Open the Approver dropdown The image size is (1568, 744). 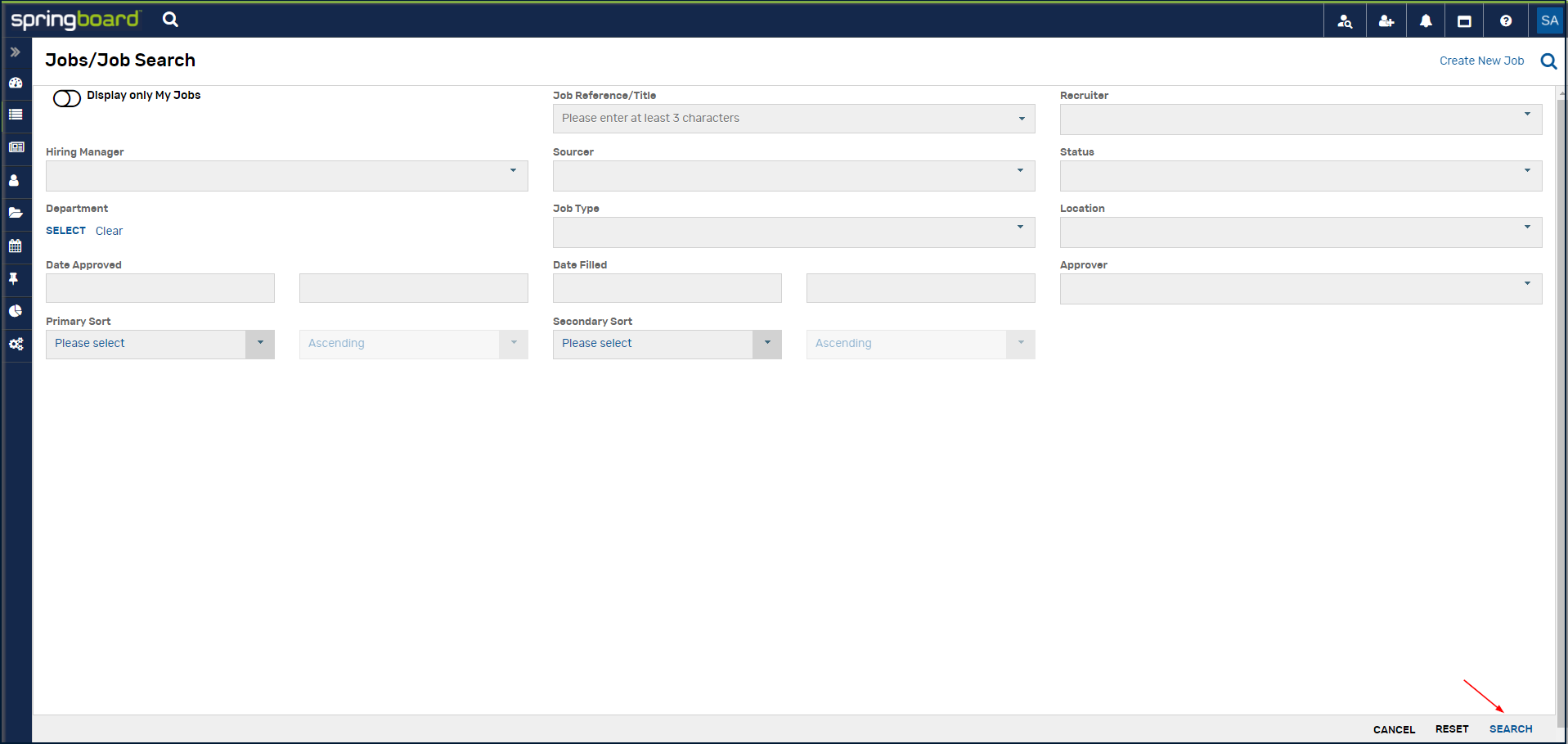[1301, 289]
